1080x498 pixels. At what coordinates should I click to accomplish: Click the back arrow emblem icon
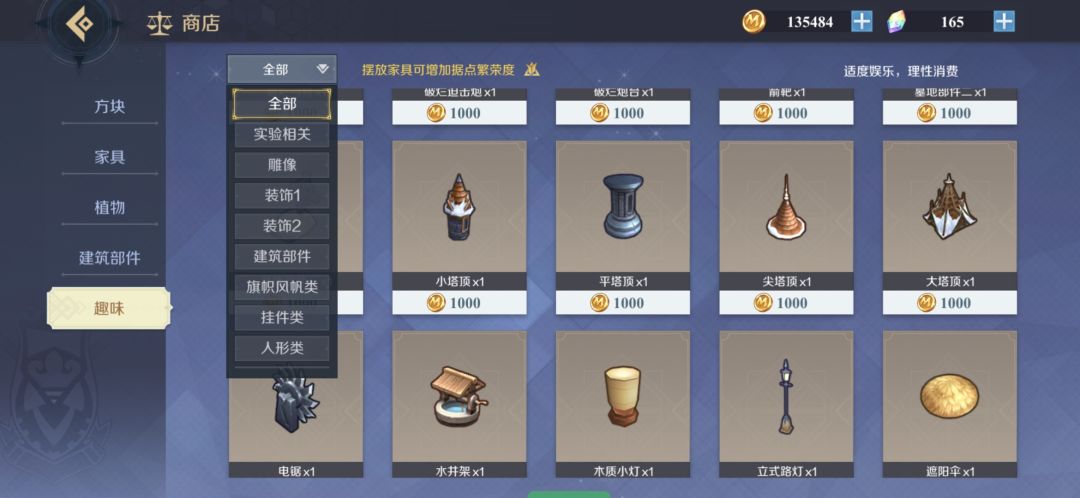79,23
